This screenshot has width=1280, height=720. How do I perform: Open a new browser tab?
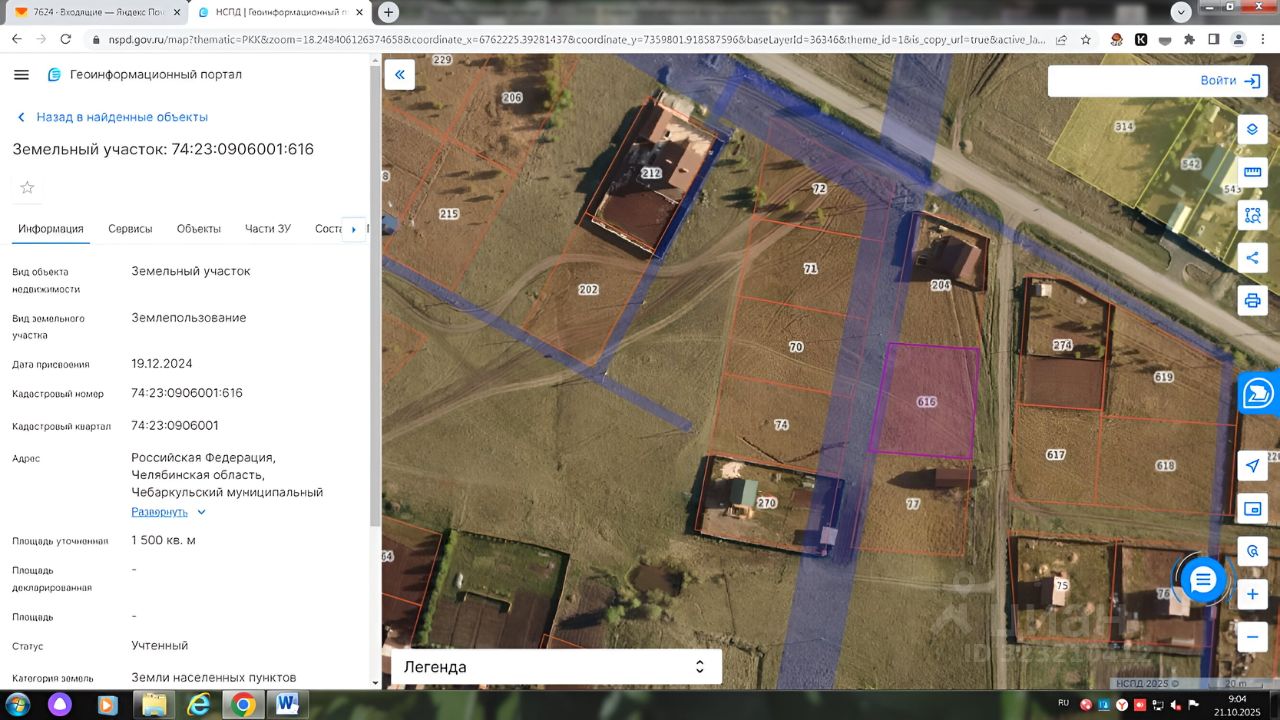pos(388,12)
